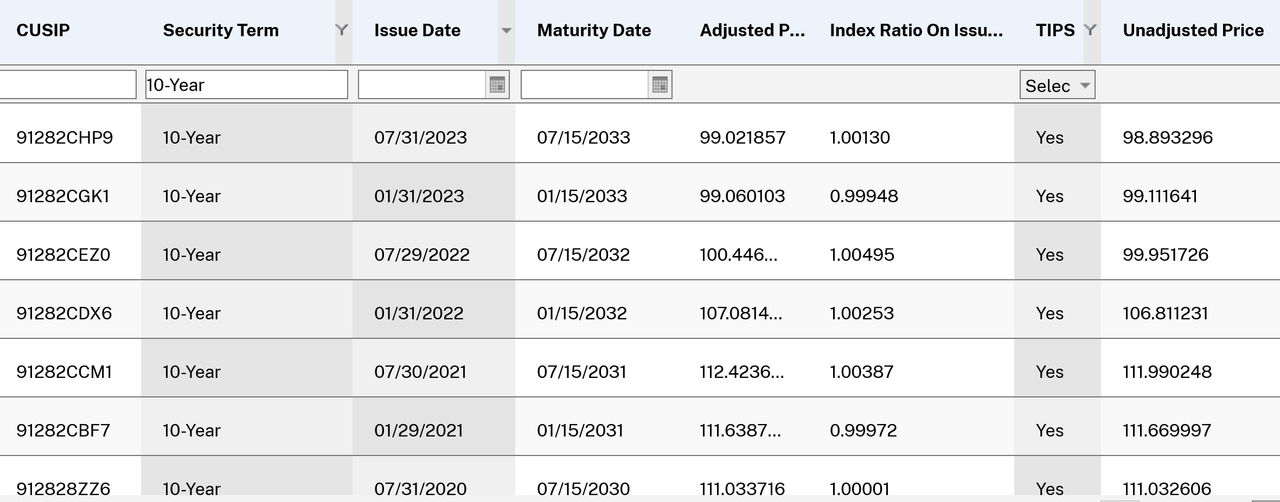Select the TIPS Yes value in row 91282CGK1

pos(1050,196)
